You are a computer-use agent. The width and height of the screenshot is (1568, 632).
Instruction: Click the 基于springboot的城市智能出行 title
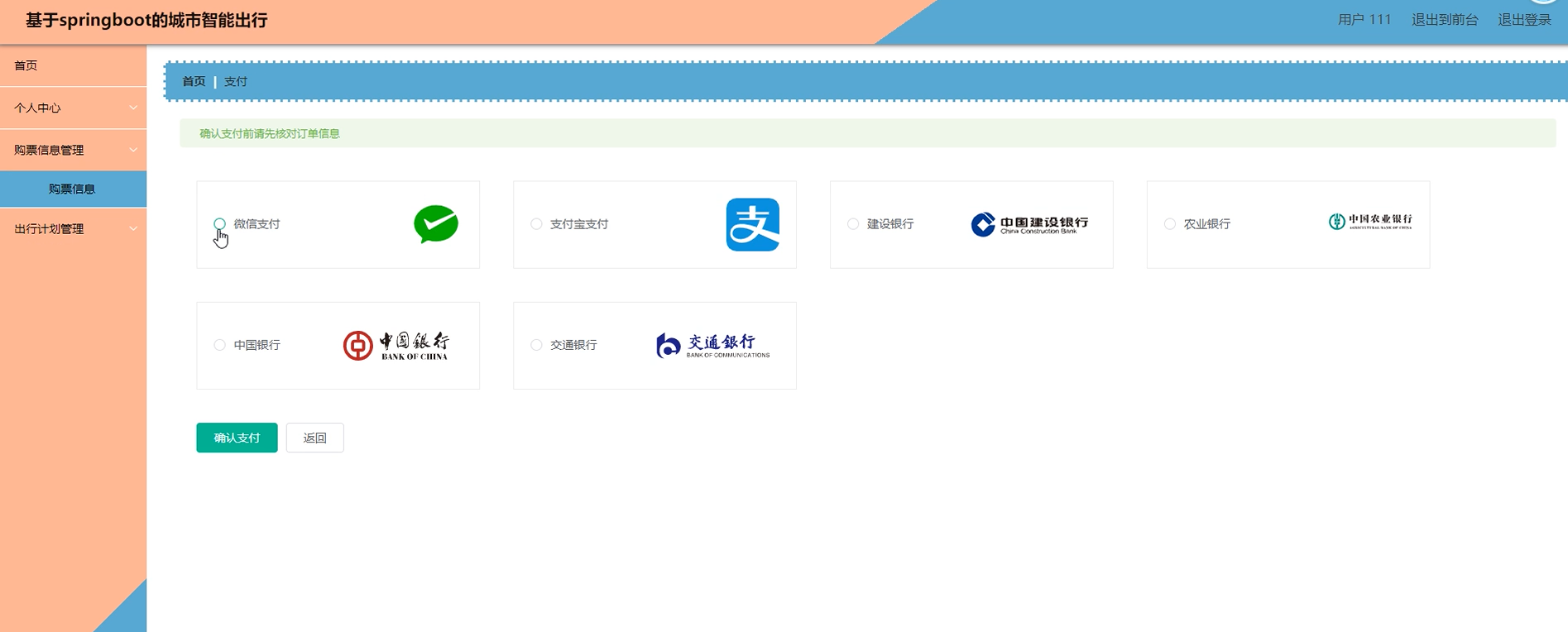[x=146, y=21]
